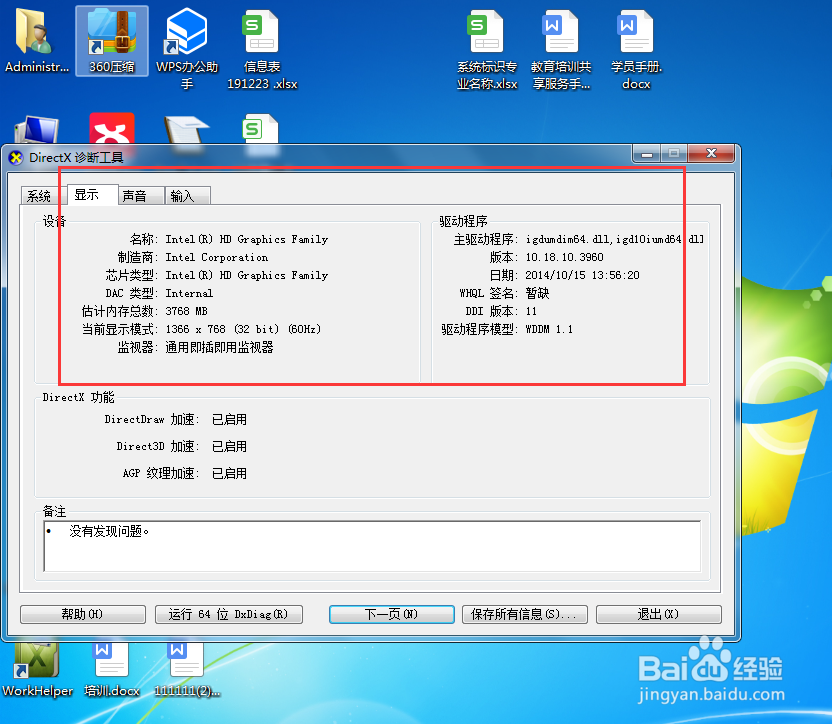The image size is (832, 724).
Task: Switch to the 系统 tab
Action: click(x=39, y=195)
